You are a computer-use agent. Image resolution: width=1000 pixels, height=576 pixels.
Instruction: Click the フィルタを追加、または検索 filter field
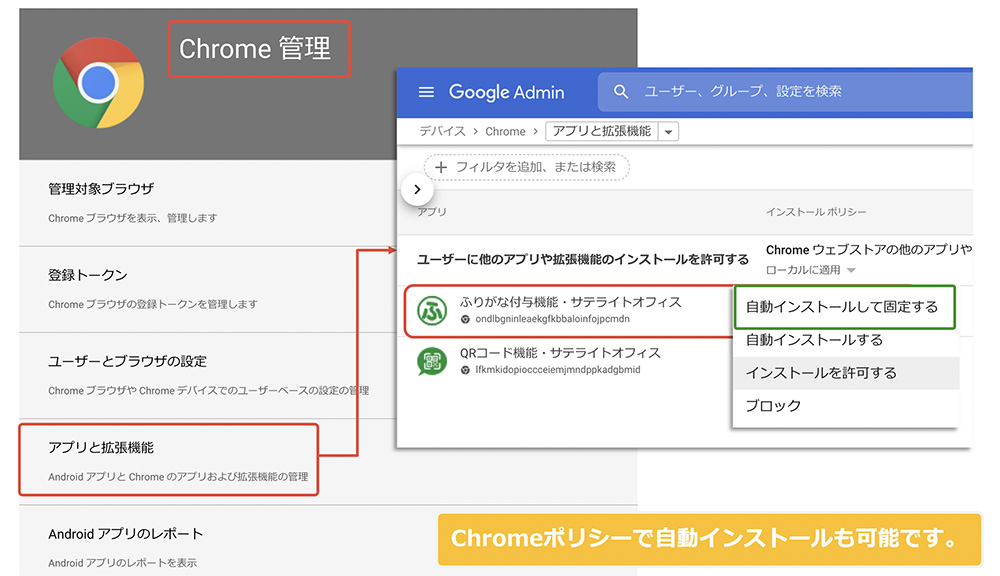pos(526,167)
